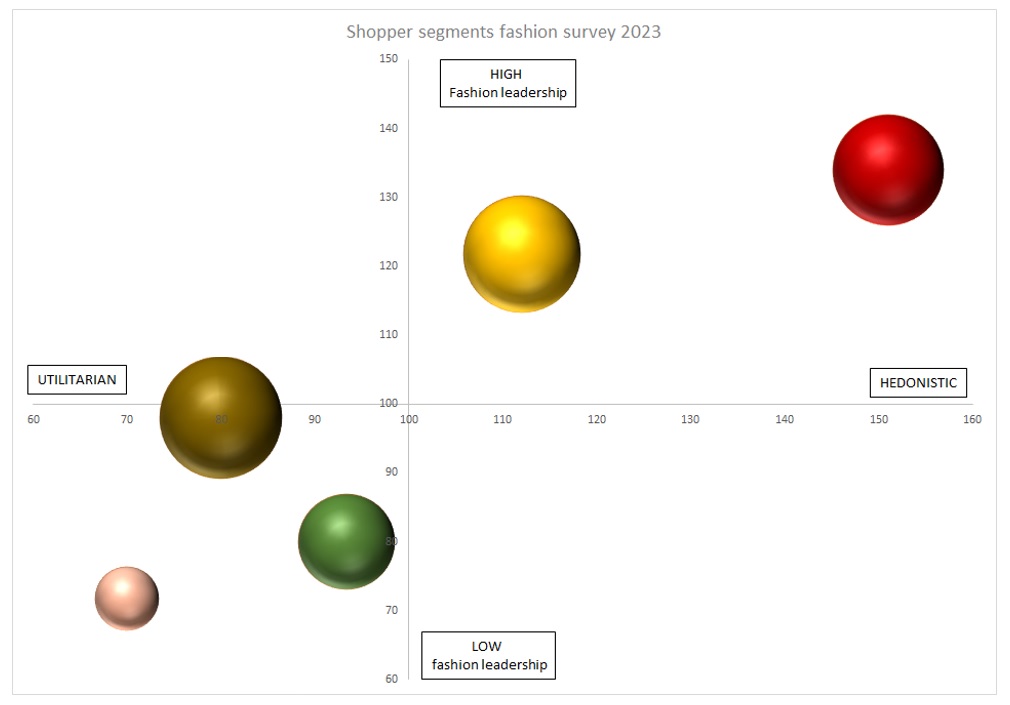Click the 160 label on horizontal axis
Screen dimensions: 1010x705
(x=972, y=420)
